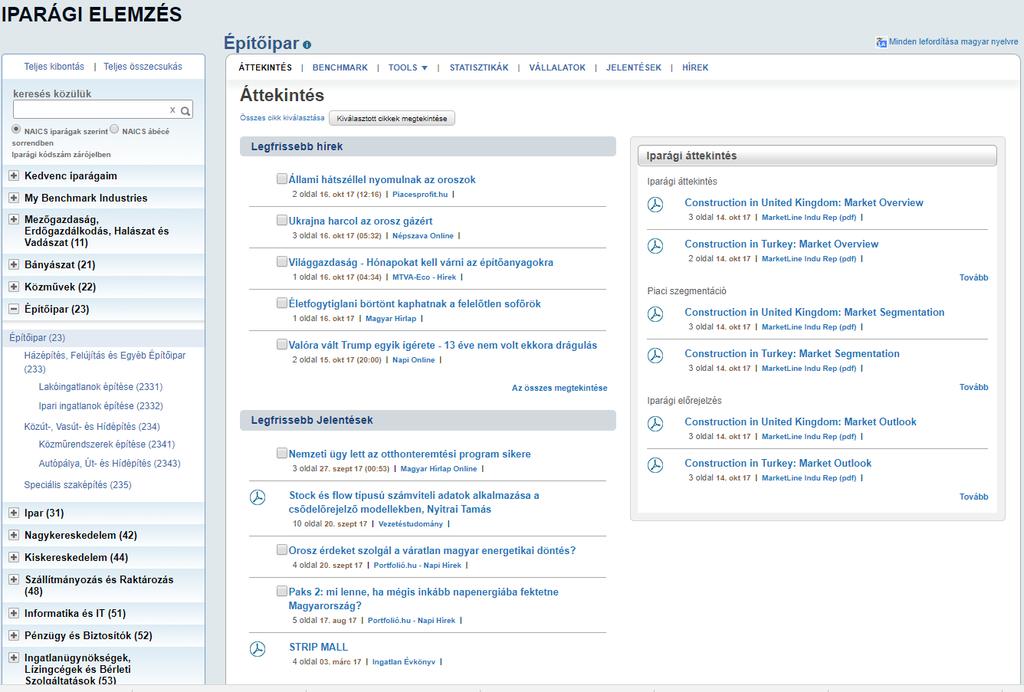Open PDF icon for Turkey Market Overview
Viewport: 1024px width, 692px height.
[655, 246]
